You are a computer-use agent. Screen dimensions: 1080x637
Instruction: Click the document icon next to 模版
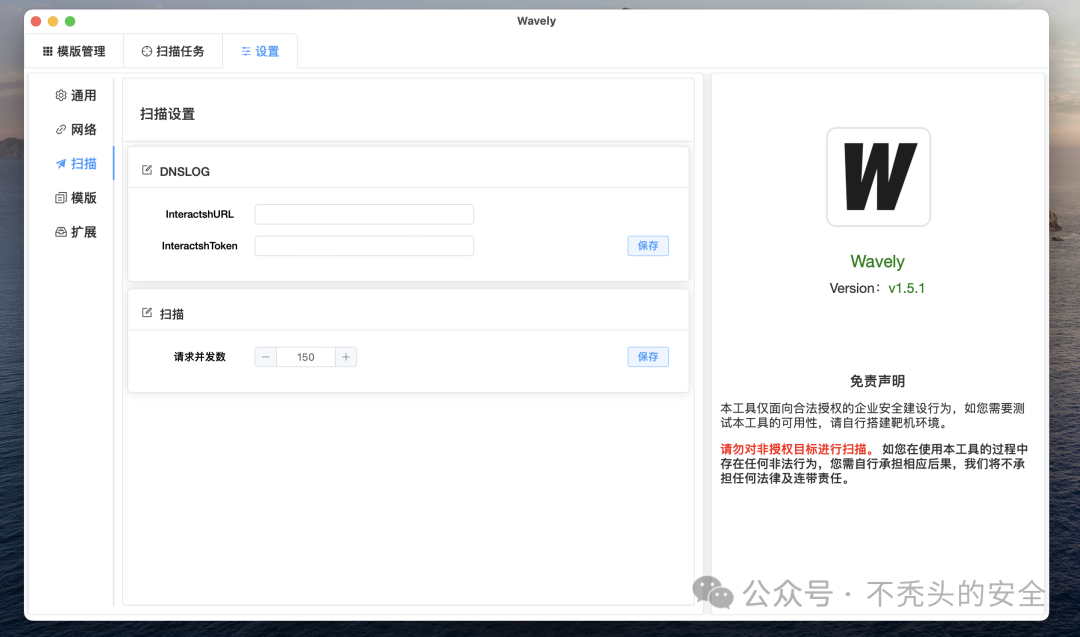click(61, 198)
